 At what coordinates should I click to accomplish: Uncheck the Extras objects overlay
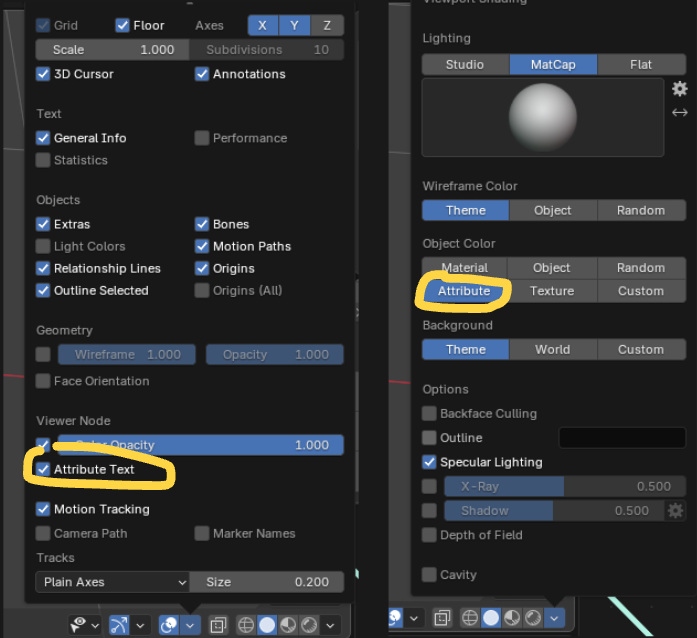tap(43, 224)
